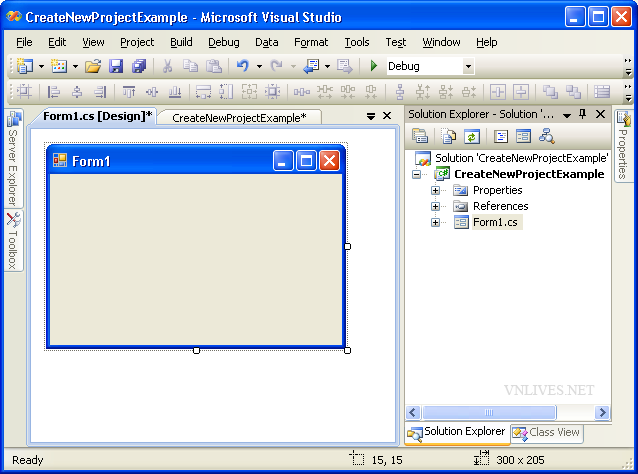Viewport: 638px width, 474px height.
Task: Switch to the CreateNewProjectExample* tab
Action: 239,118
